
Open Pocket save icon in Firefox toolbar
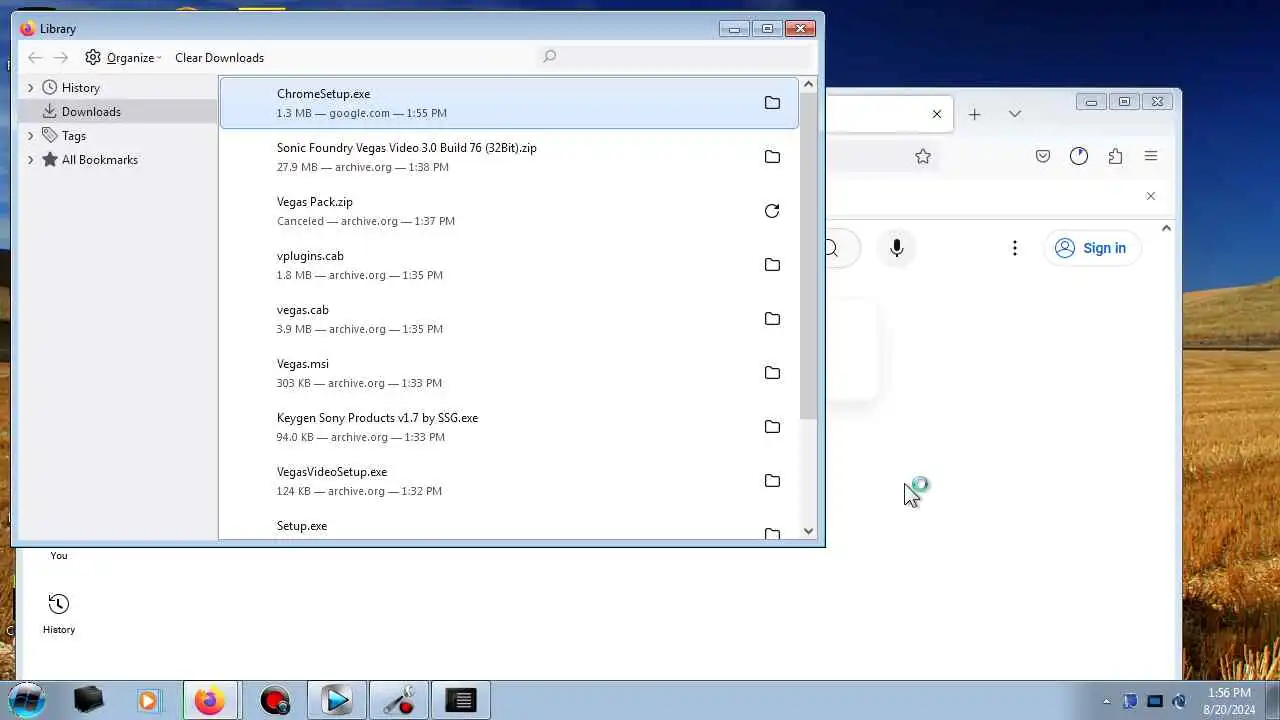[x=1043, y=156]
